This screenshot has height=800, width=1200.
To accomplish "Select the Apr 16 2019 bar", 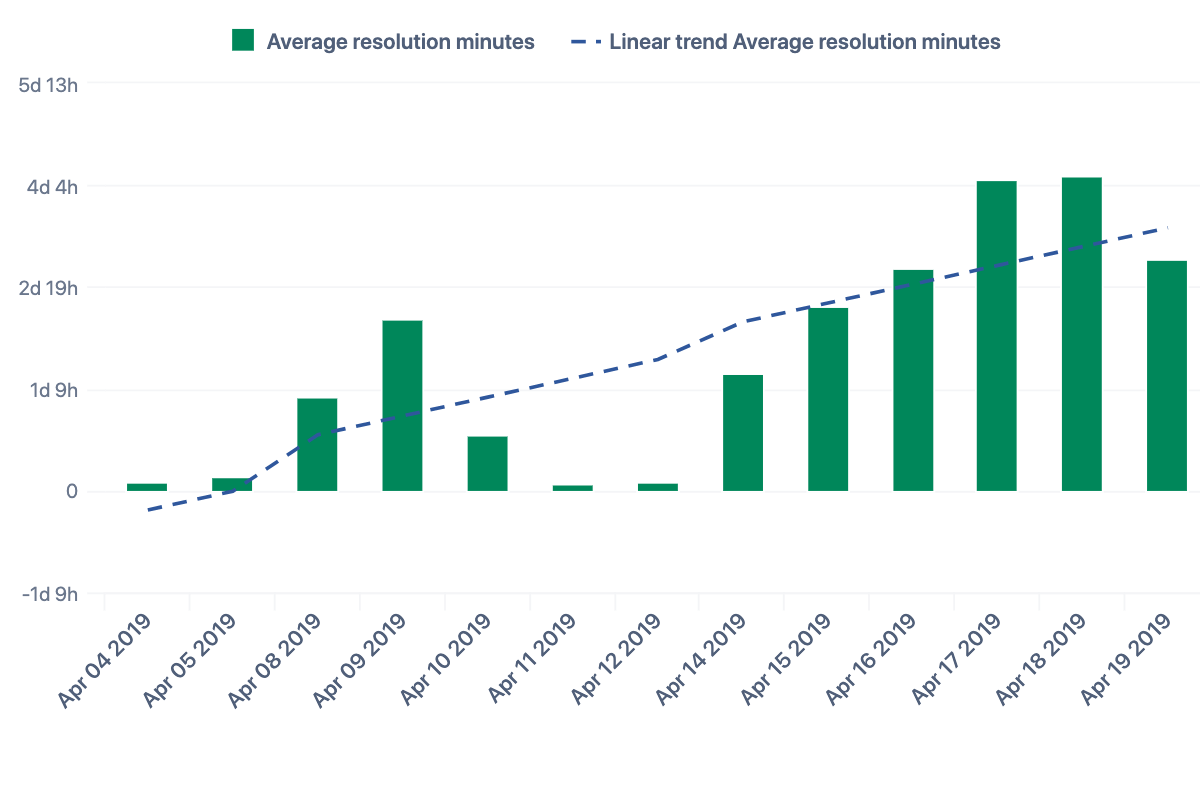I will pyautogui.click(x=913, y=380).
